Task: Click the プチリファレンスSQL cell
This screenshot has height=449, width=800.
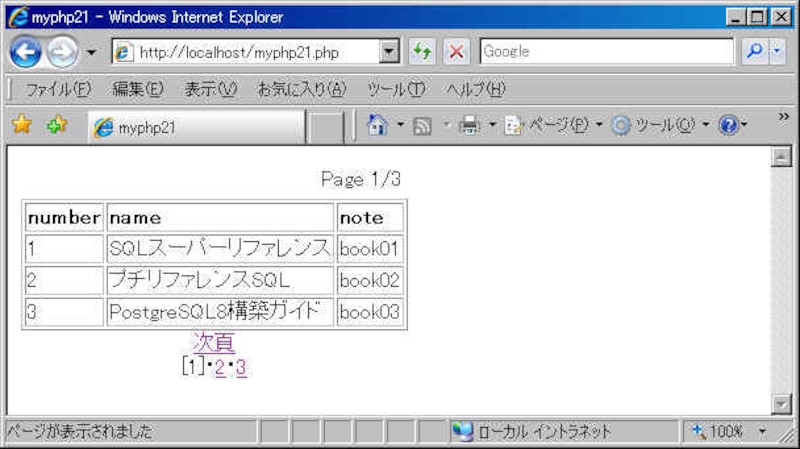Action: [x=220, y=280]
